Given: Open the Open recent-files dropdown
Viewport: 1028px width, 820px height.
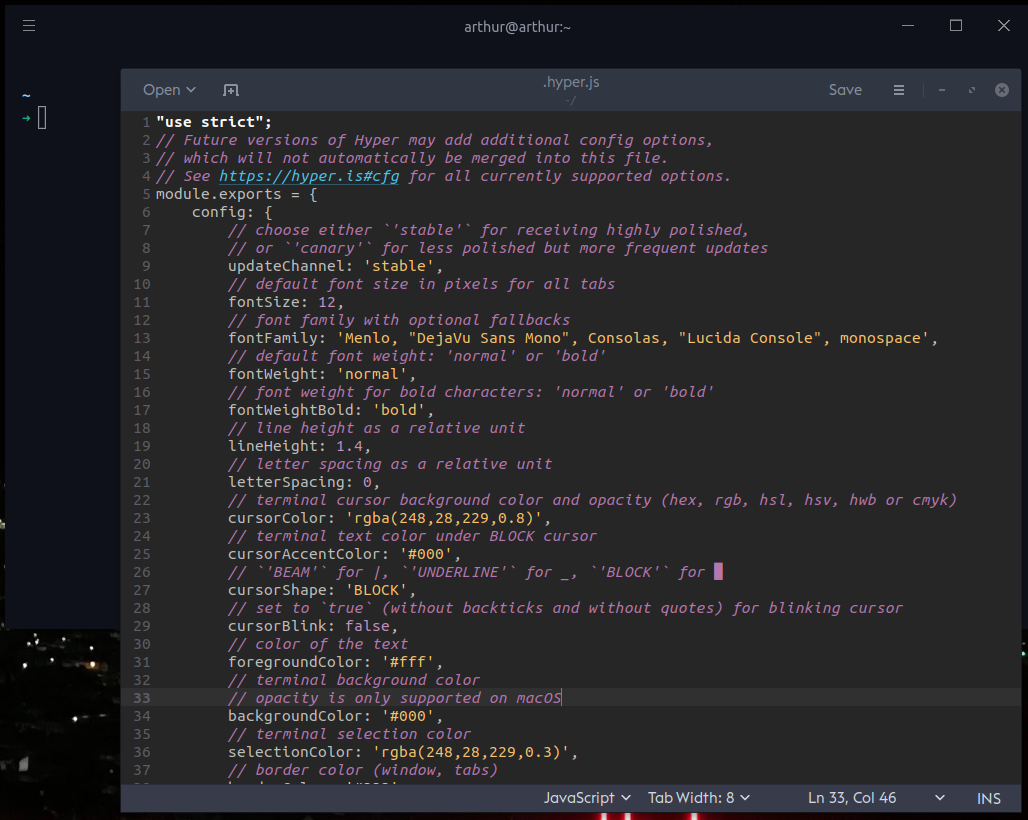Looking at the screenshot, I should coord(168,90).
